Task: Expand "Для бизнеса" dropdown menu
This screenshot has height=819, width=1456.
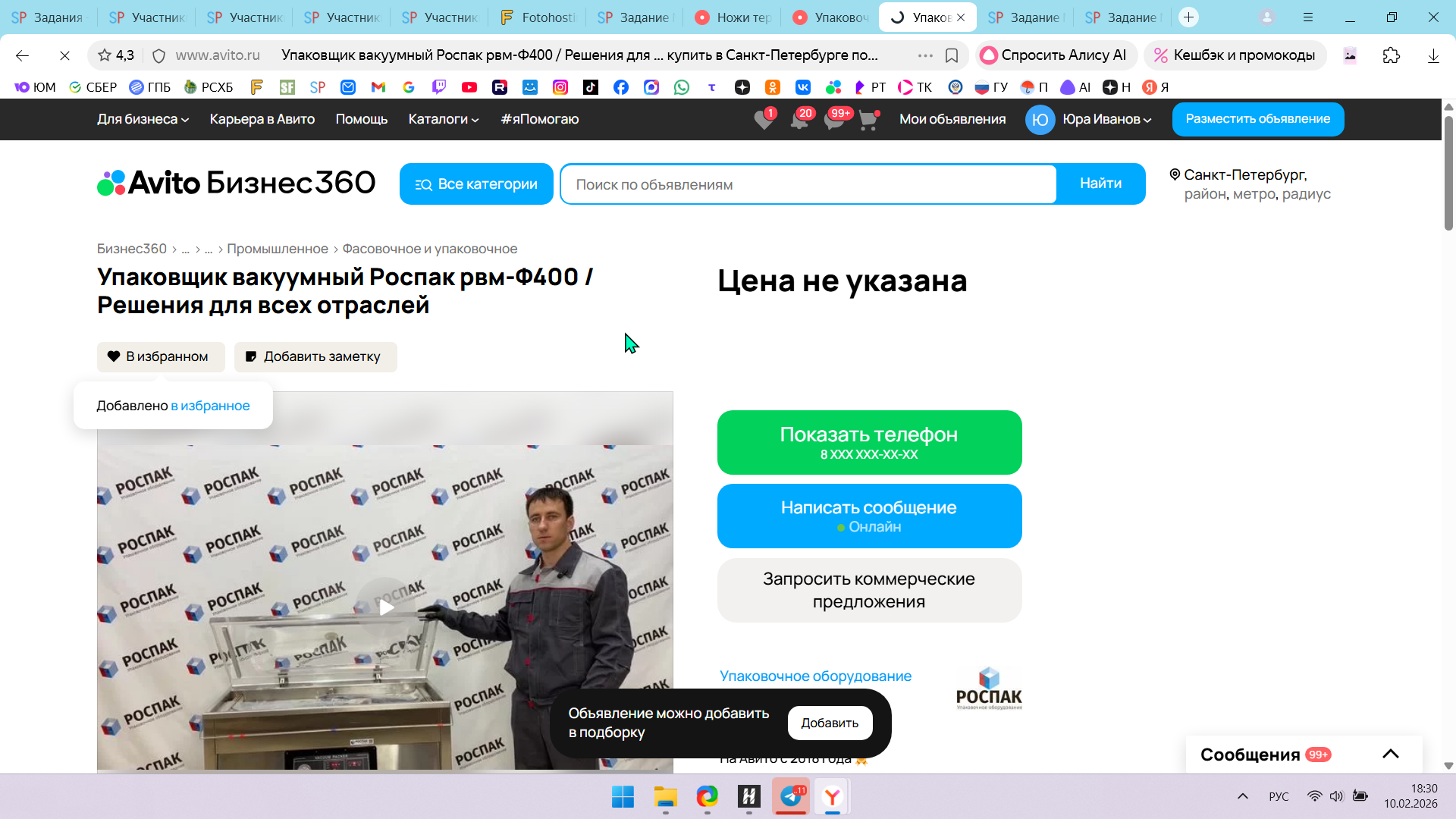Action: point(143,119)
